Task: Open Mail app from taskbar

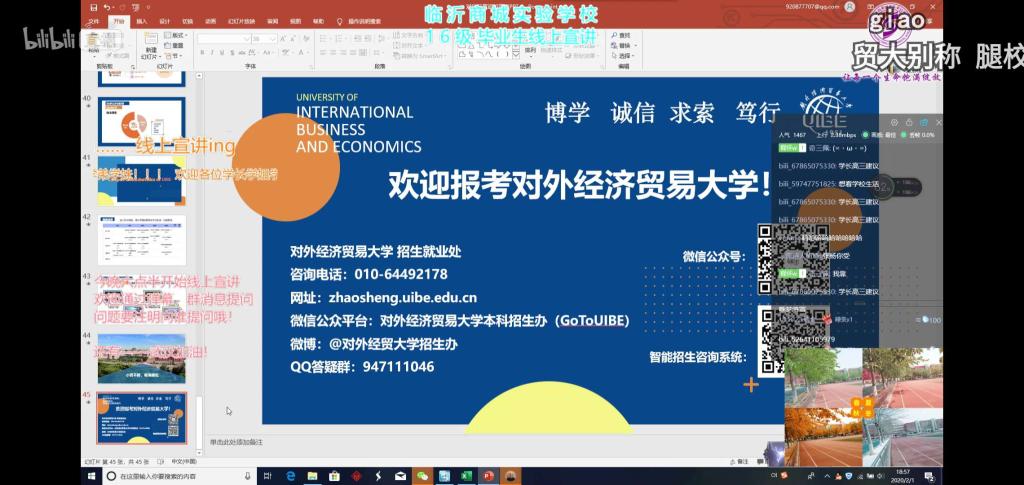Action: click(400, 476)
